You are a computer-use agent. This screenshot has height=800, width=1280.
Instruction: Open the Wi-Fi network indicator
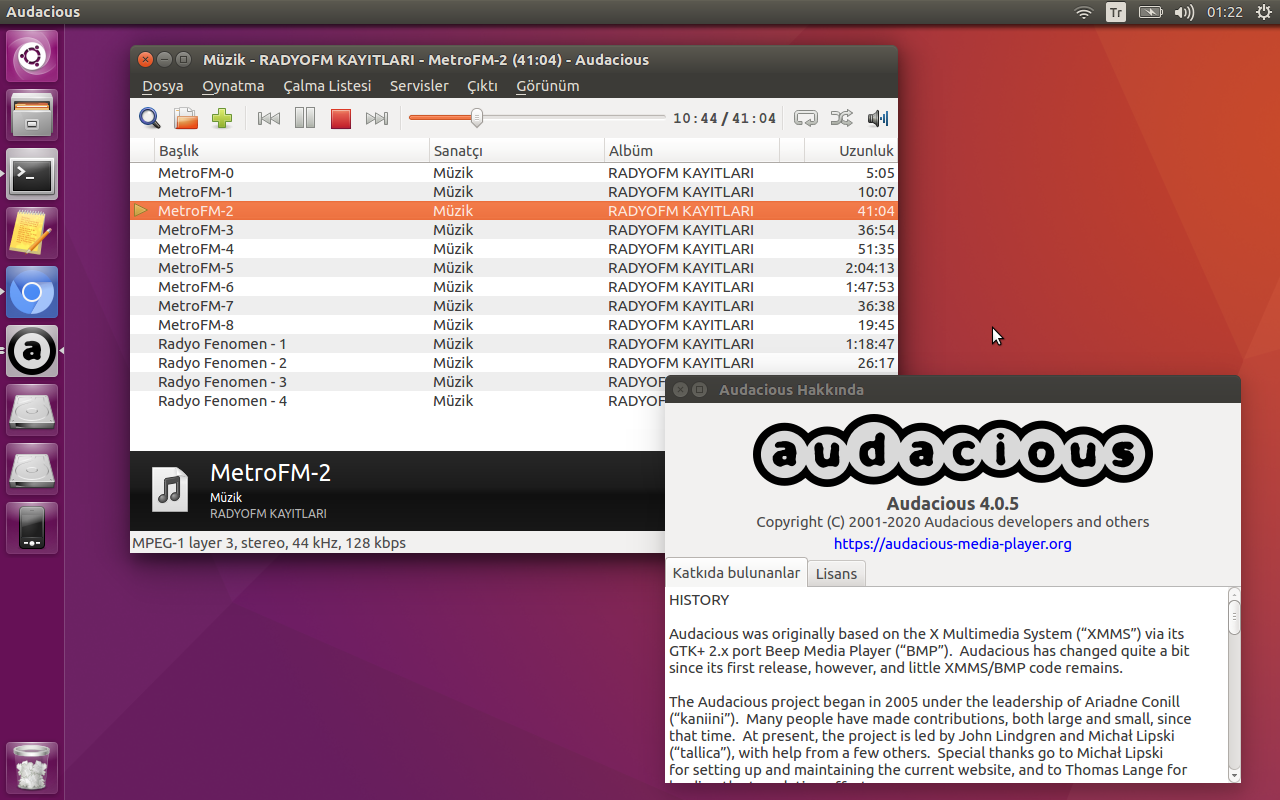point(1083,12)
